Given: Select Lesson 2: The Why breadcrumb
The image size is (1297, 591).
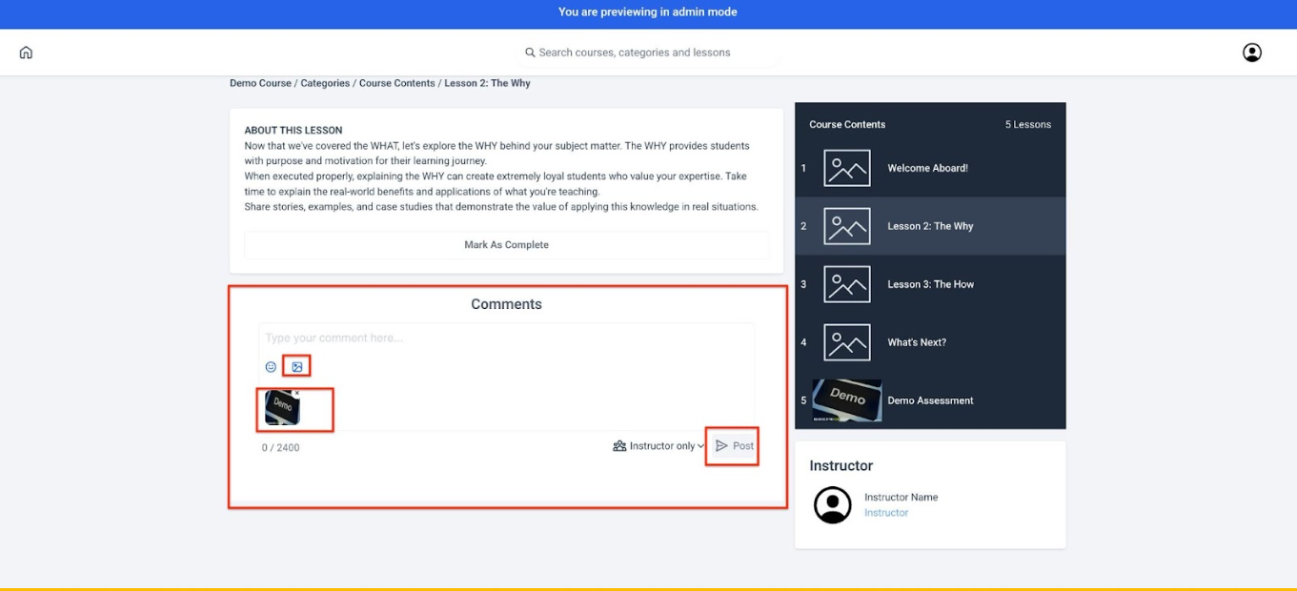Looking at the screenshot, I should coord(487,83).
